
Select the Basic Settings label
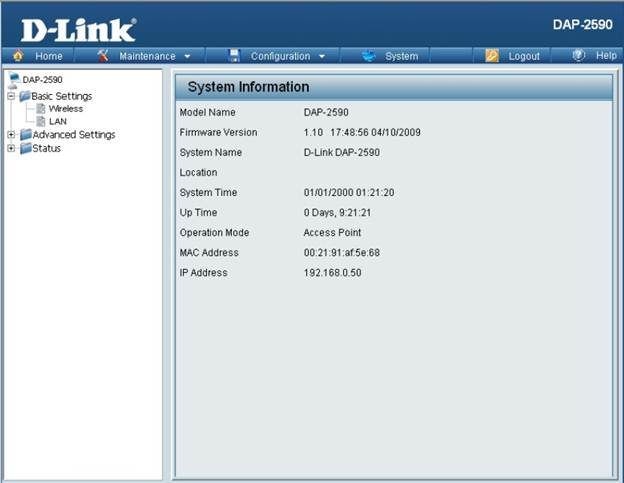coord(62,96)
